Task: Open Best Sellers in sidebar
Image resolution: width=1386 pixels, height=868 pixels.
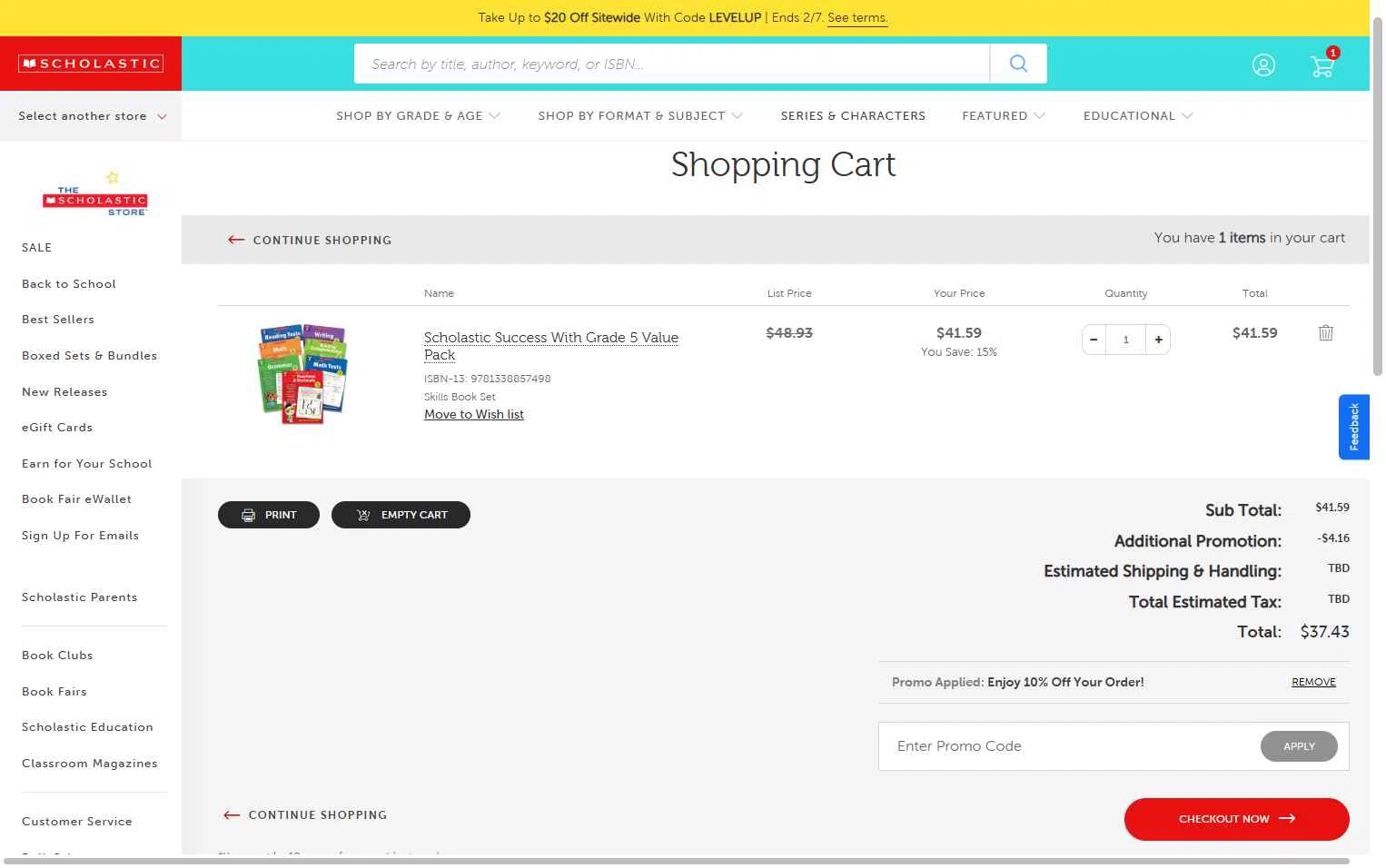Action: [x=58, y=320]
